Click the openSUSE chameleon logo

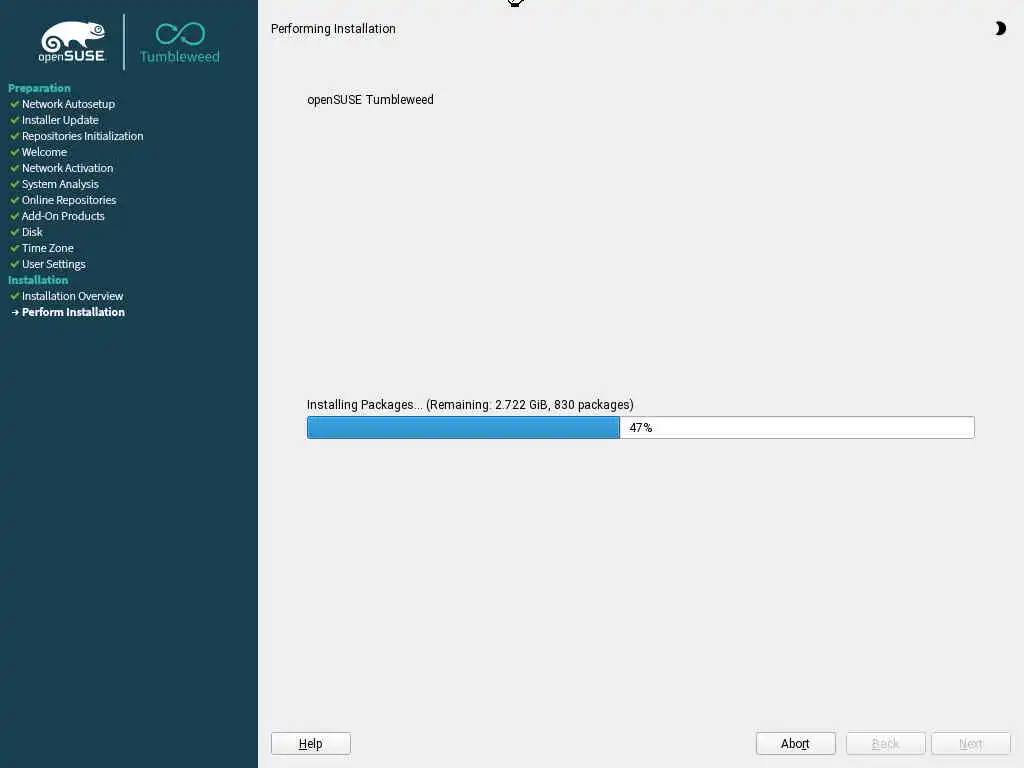coord(72,42)
